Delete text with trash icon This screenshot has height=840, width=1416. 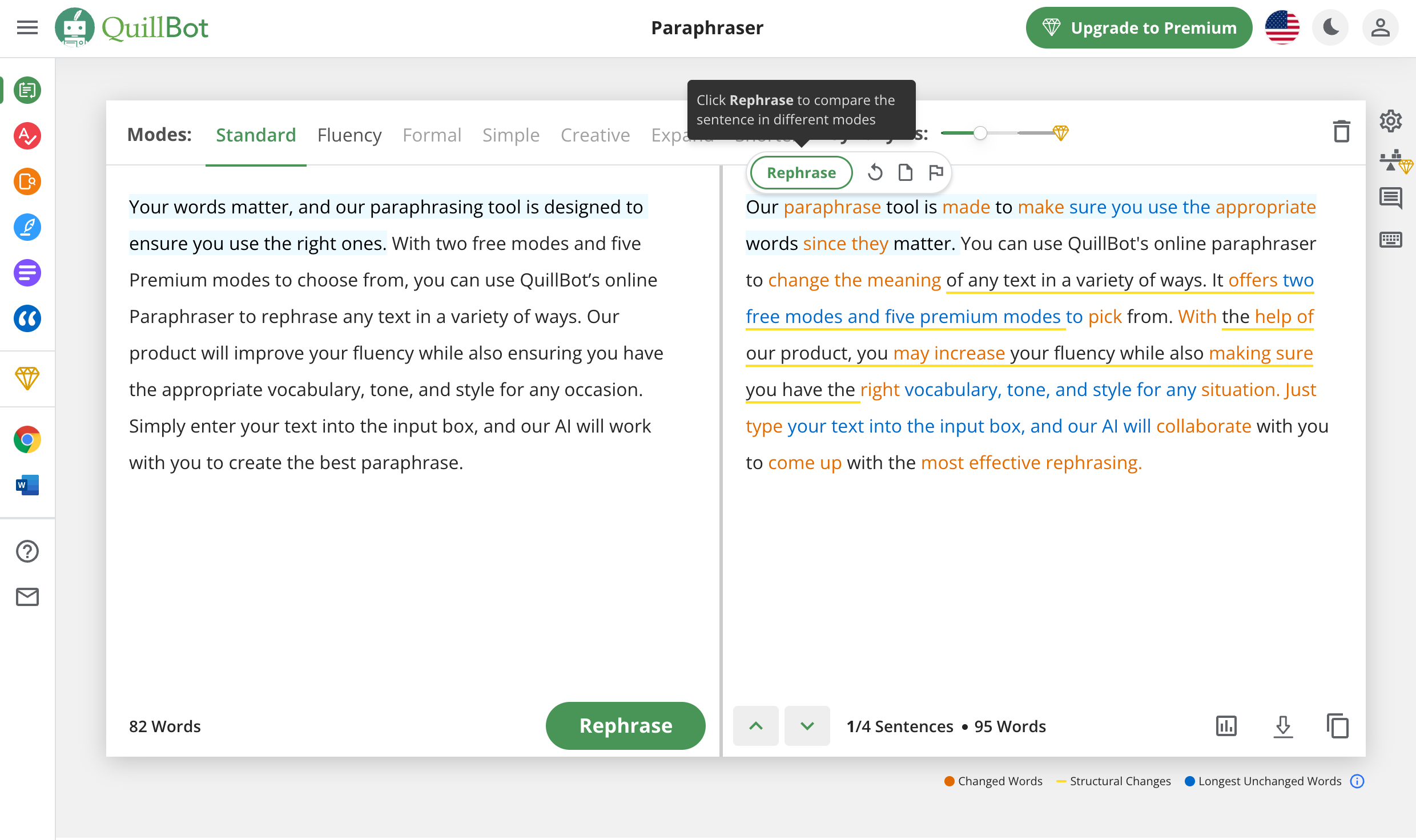1341,131
